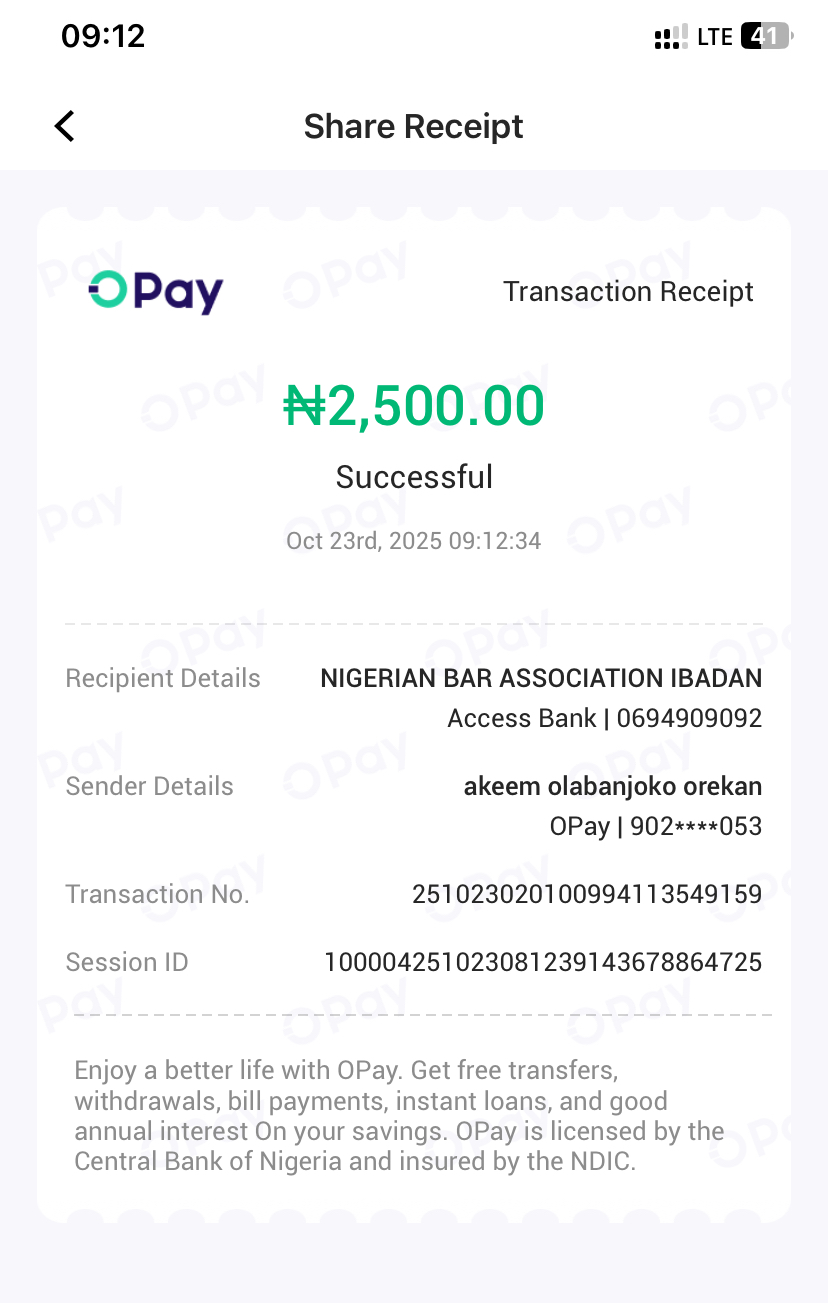
Task: Click the OPay promotional footer text
Action: [x=399, y=1116]
